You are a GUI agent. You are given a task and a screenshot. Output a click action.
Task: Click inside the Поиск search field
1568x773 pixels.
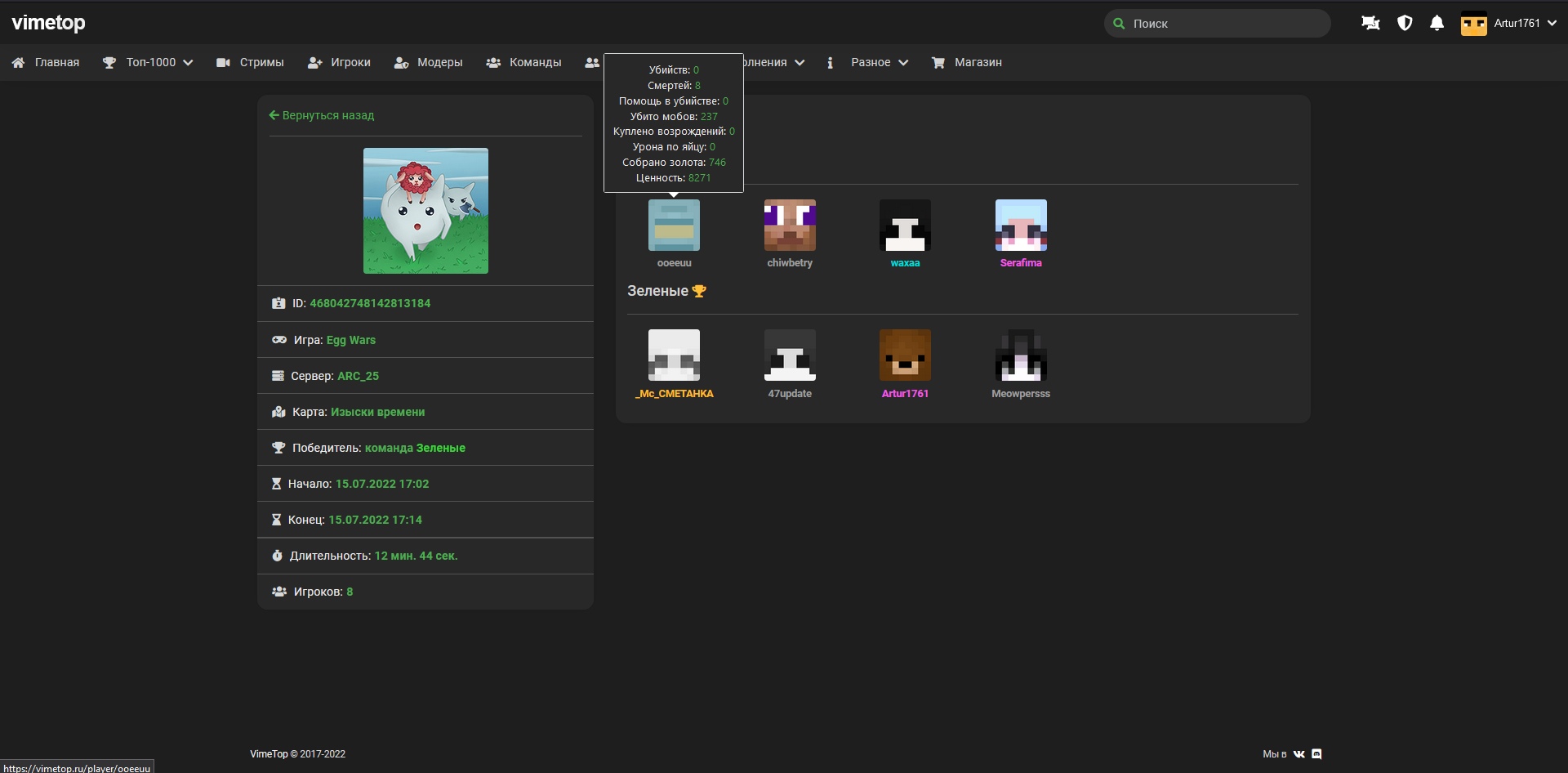(x=1225, y=24)
